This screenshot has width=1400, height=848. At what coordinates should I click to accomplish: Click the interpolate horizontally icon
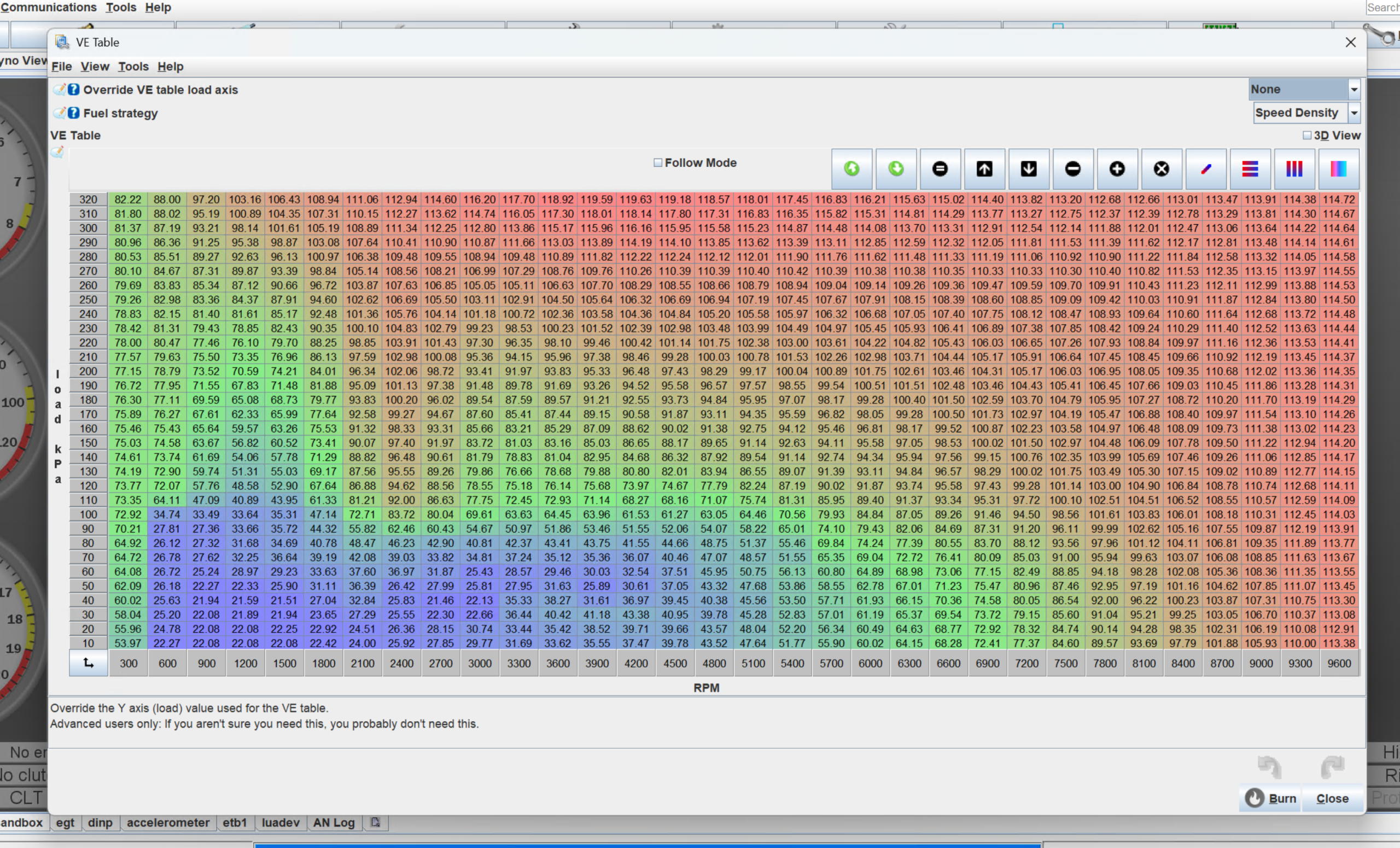[x=1250, y=169]
